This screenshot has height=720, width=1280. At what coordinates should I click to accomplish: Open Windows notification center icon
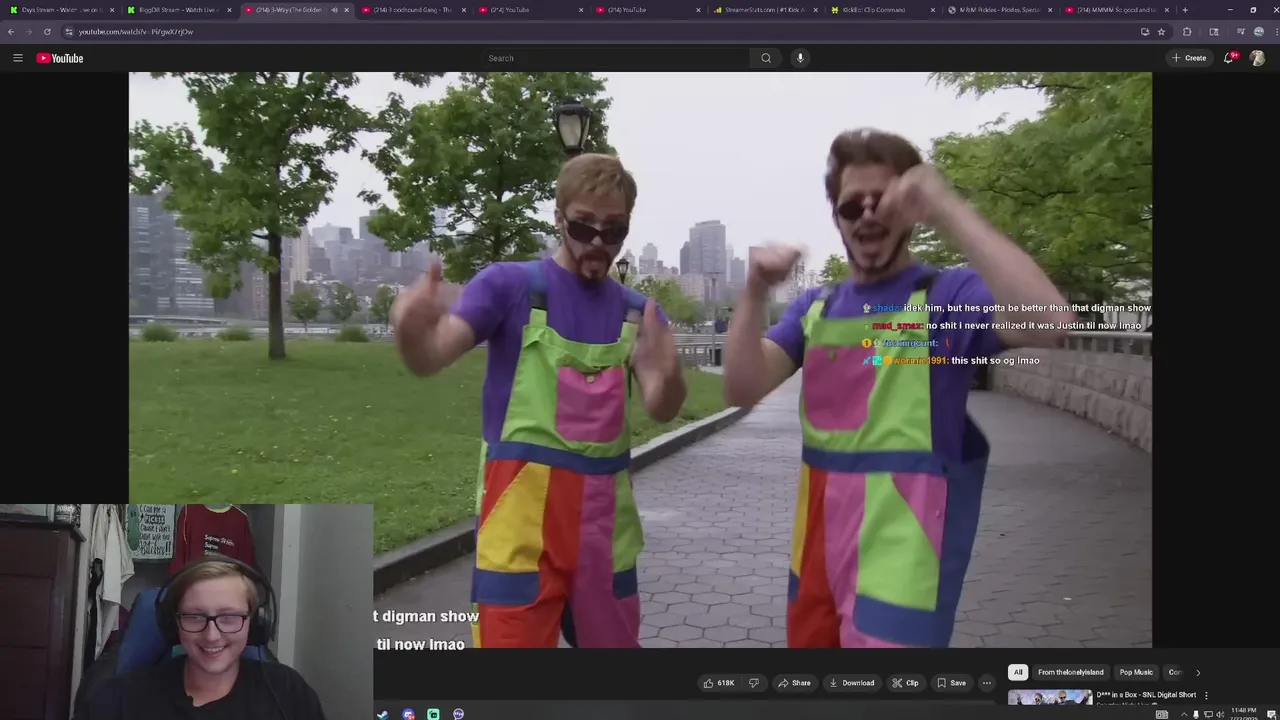tap(1271, 714)
